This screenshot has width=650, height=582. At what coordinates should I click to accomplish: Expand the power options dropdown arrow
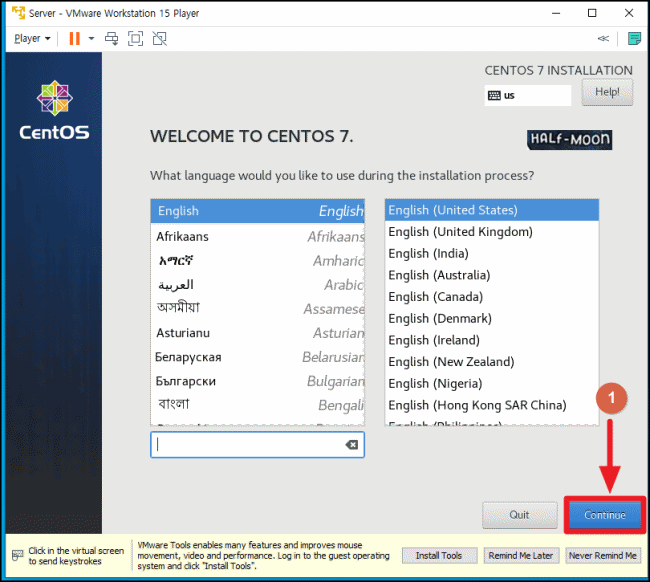point(91,39)
